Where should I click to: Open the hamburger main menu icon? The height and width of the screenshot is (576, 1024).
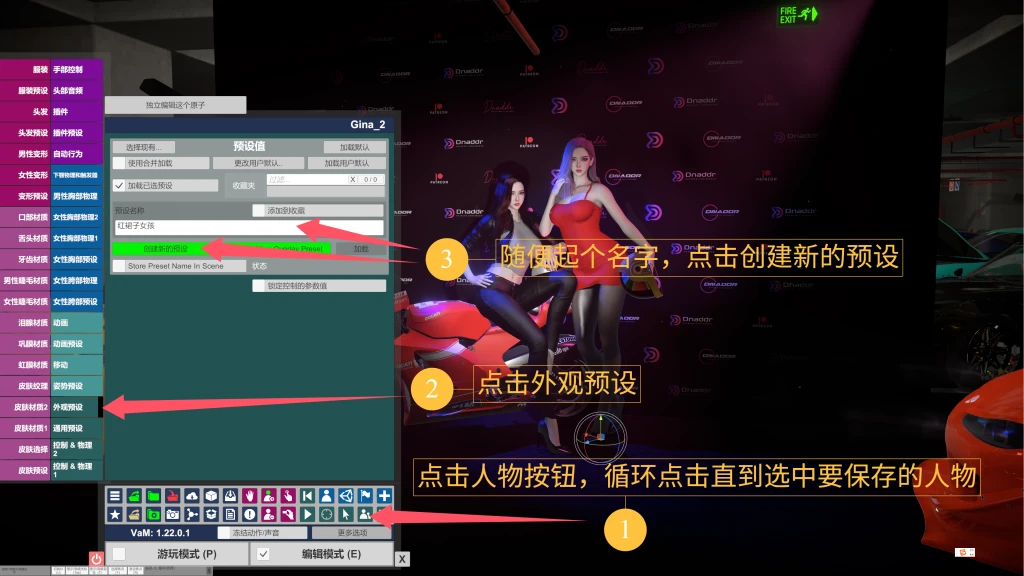115,495
